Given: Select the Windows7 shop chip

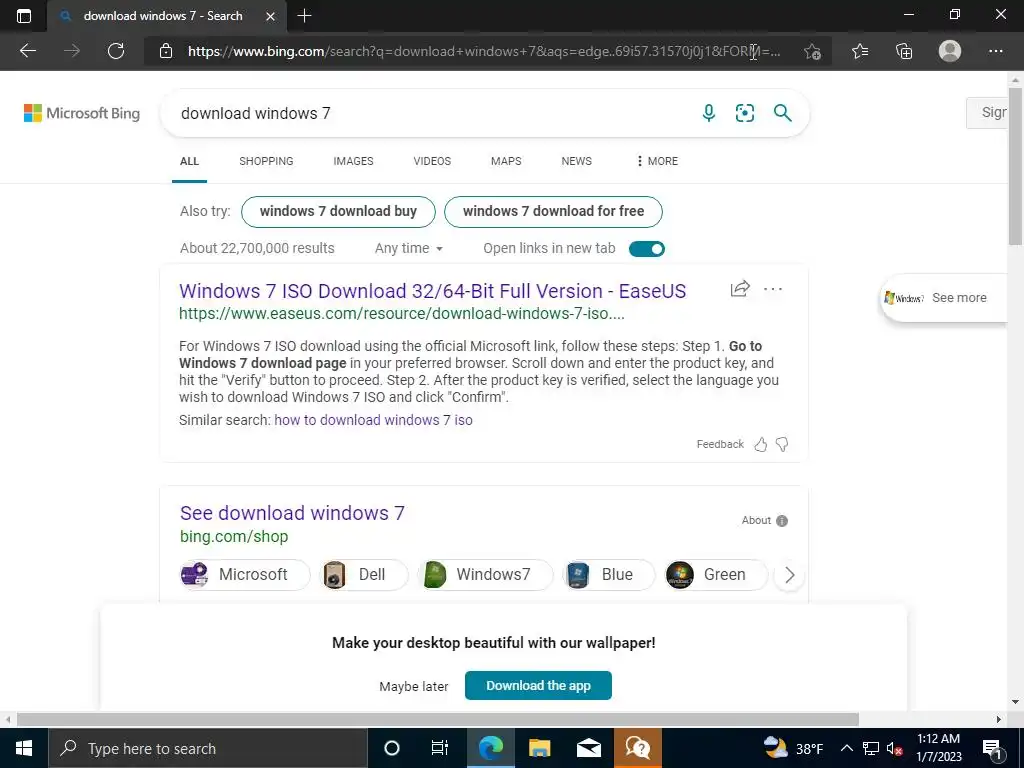Looking at the screenshot, I should pyautogui.click(x=485, y=575).
